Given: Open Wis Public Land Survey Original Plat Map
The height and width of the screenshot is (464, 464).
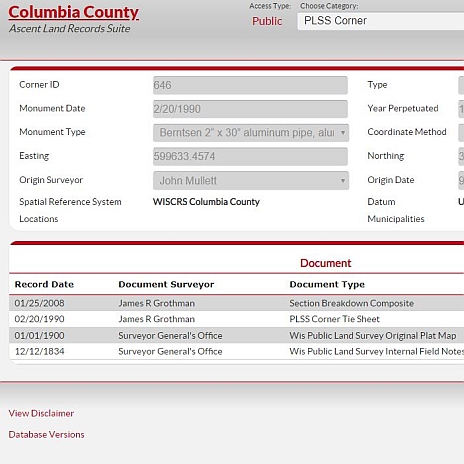Looking at the screenshot, I should pos(373,336).
